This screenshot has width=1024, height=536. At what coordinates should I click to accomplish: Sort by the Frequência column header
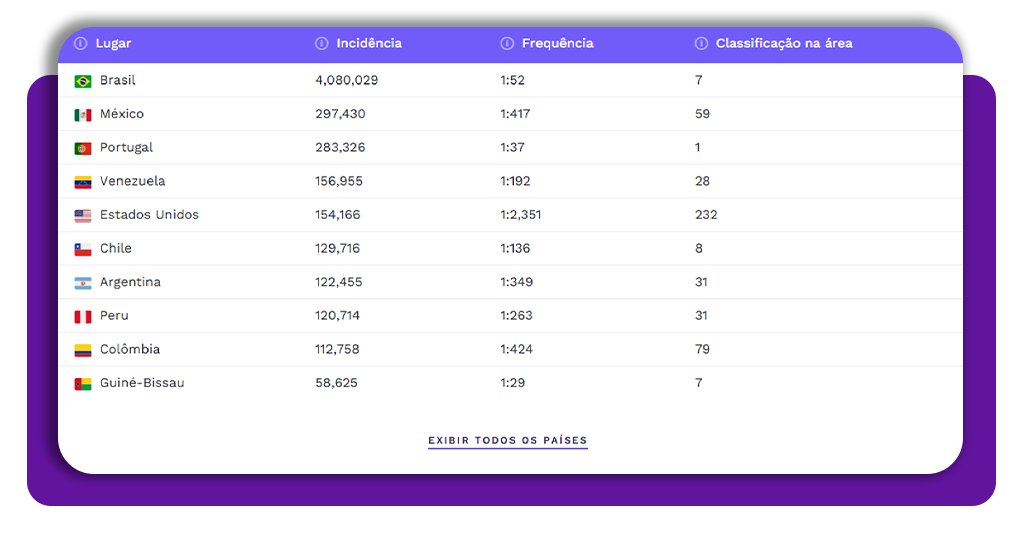pyautogui.click(x=557, y=44)
